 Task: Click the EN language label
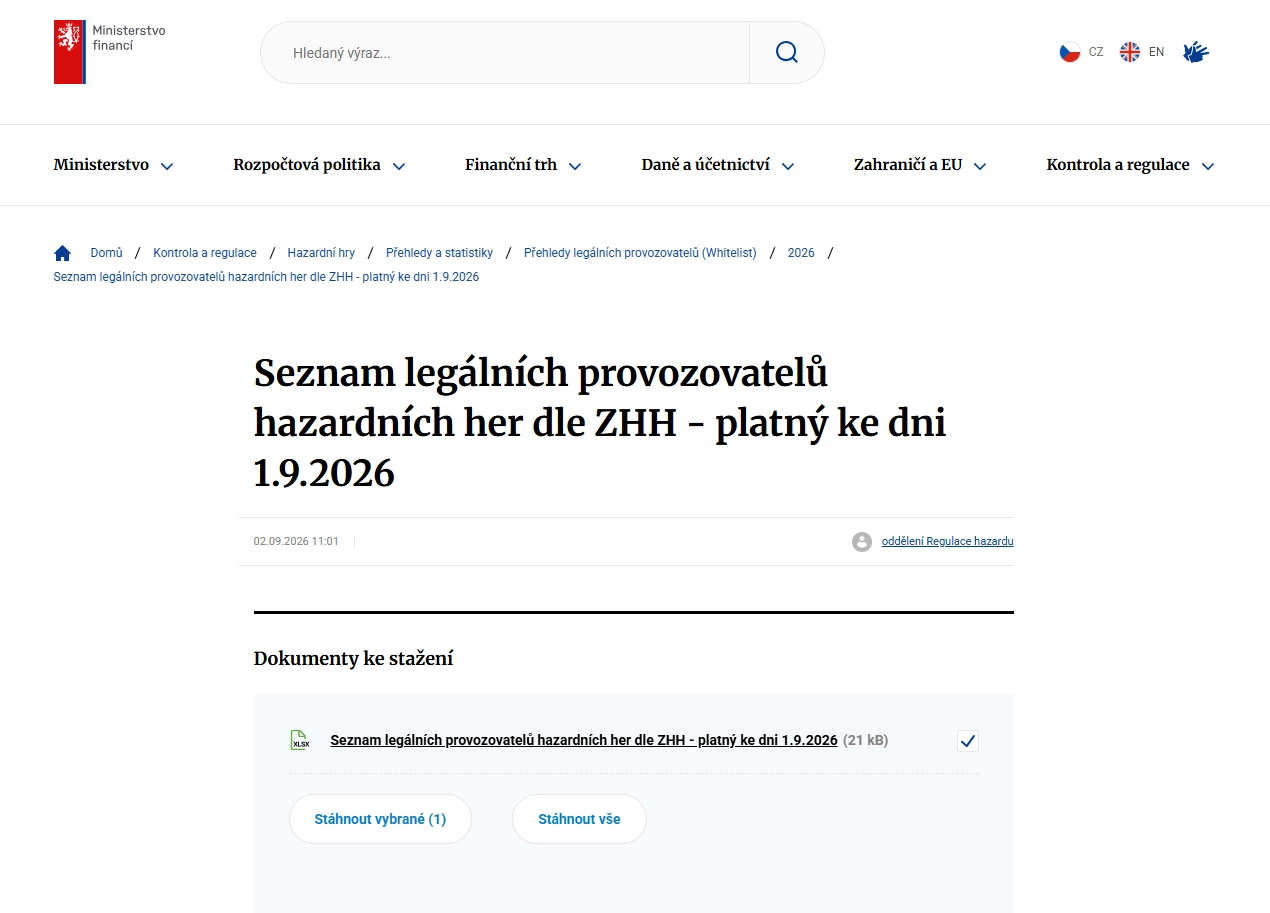[x=1156, y=52]
